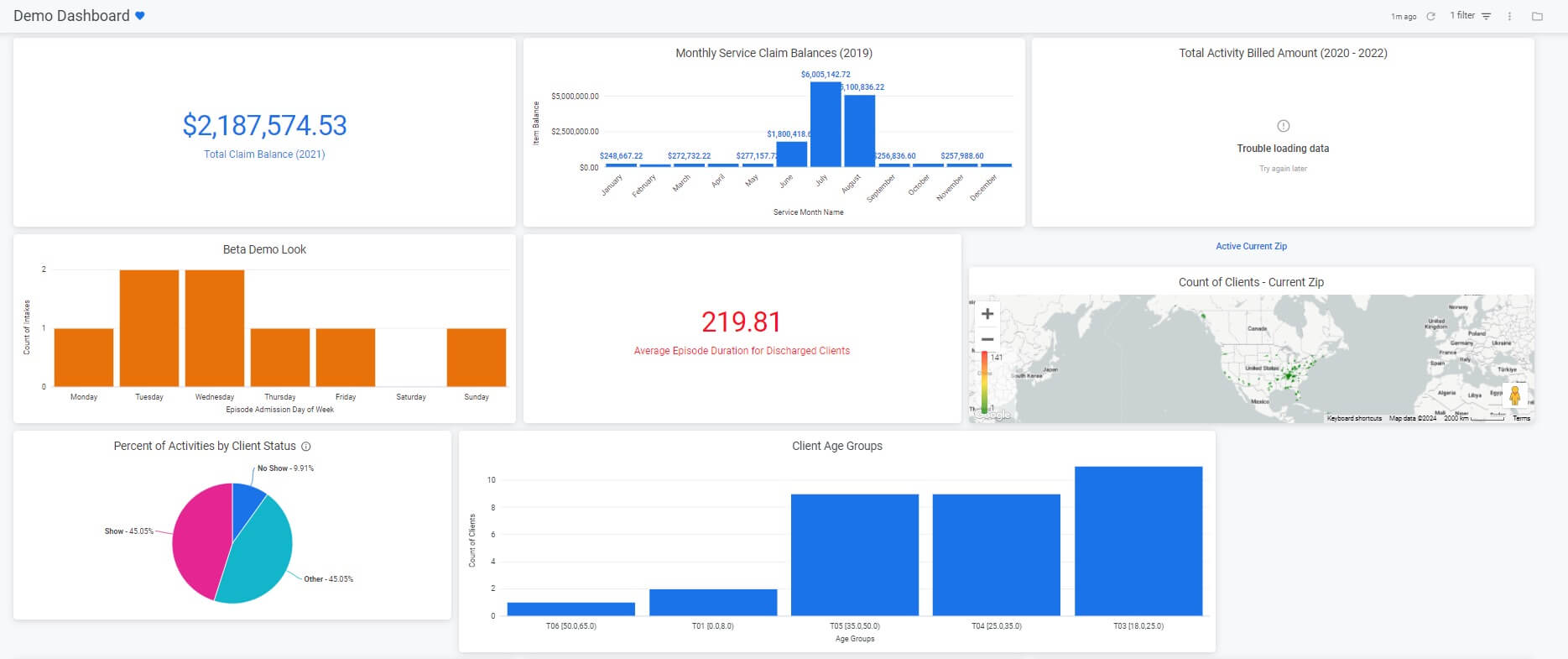This screenshot has height=659, width=1568.
Task: Zoom out on the clients map
Action: point(987,339)
